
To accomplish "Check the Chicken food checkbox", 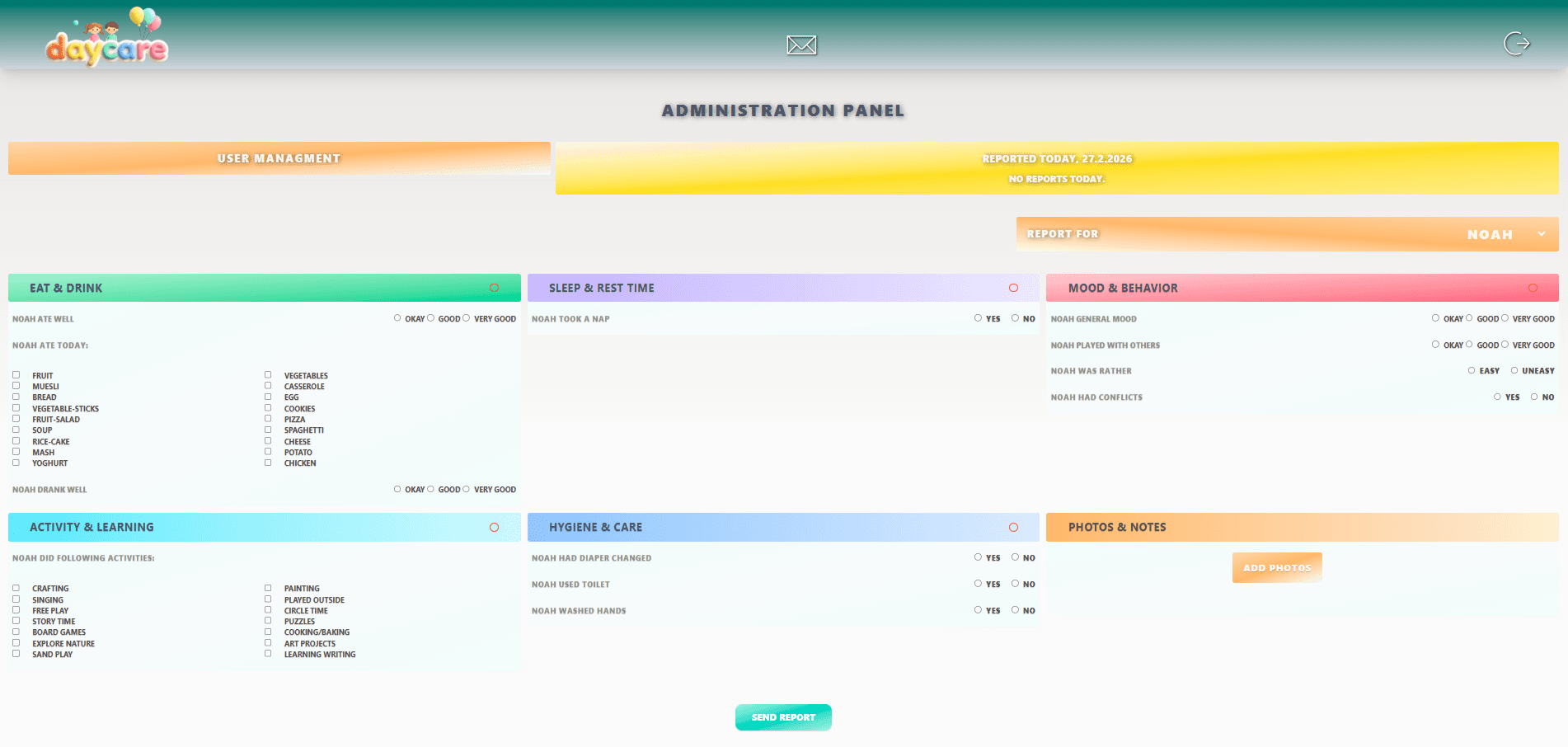I will point(268,462).
